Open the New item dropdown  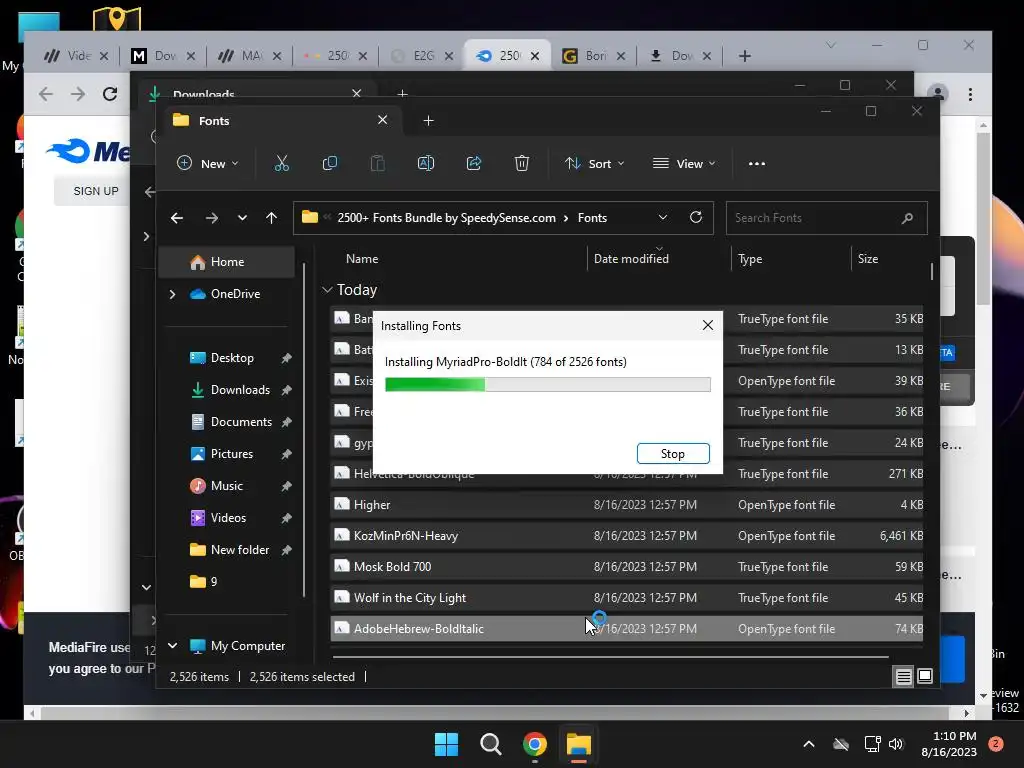tap(208, 164)
